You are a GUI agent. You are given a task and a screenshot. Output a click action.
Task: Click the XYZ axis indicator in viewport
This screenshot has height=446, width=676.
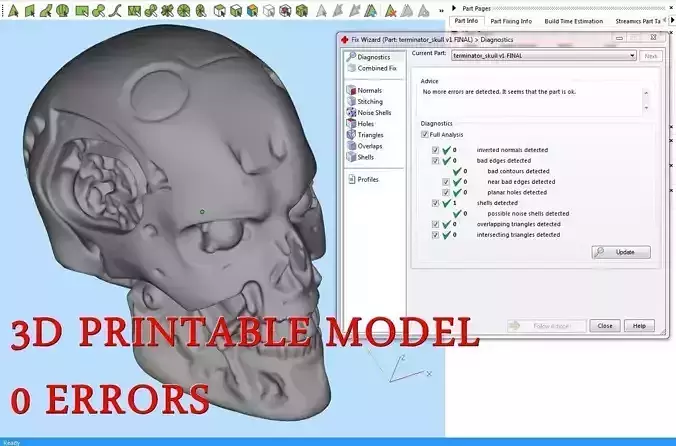tap(409, 369)
